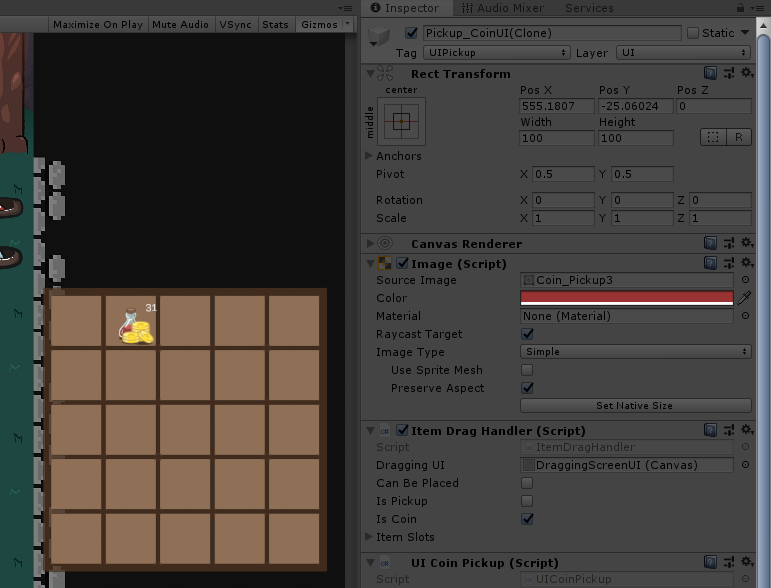Open Rect Transform gear settings menu

[746, 73]
